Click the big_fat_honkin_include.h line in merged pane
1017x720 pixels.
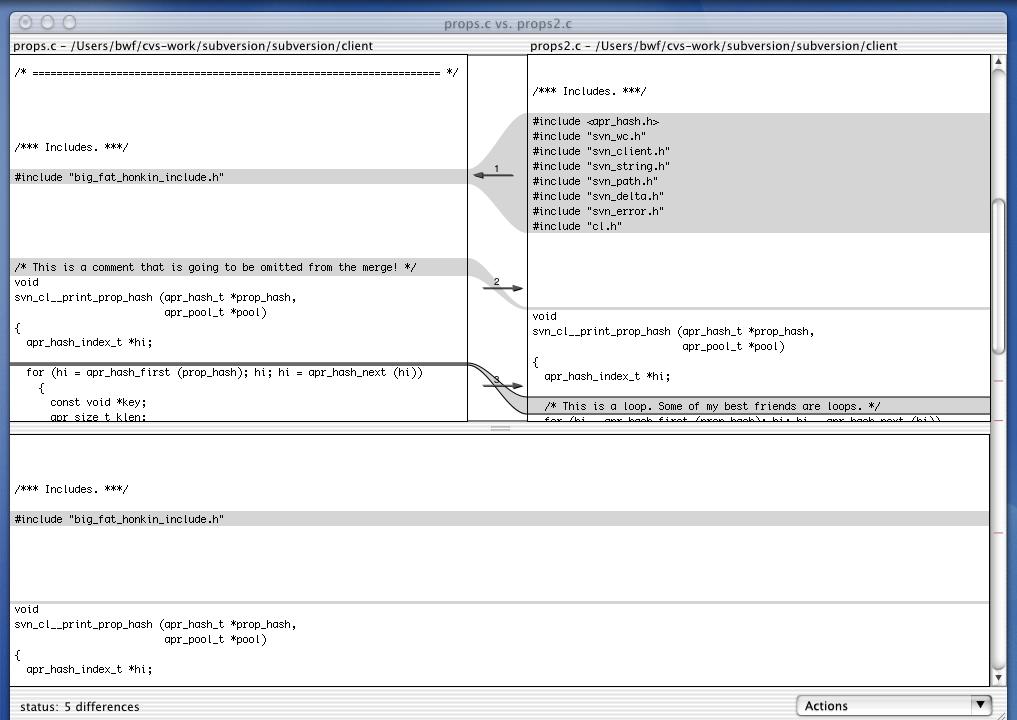coord(500,519)
